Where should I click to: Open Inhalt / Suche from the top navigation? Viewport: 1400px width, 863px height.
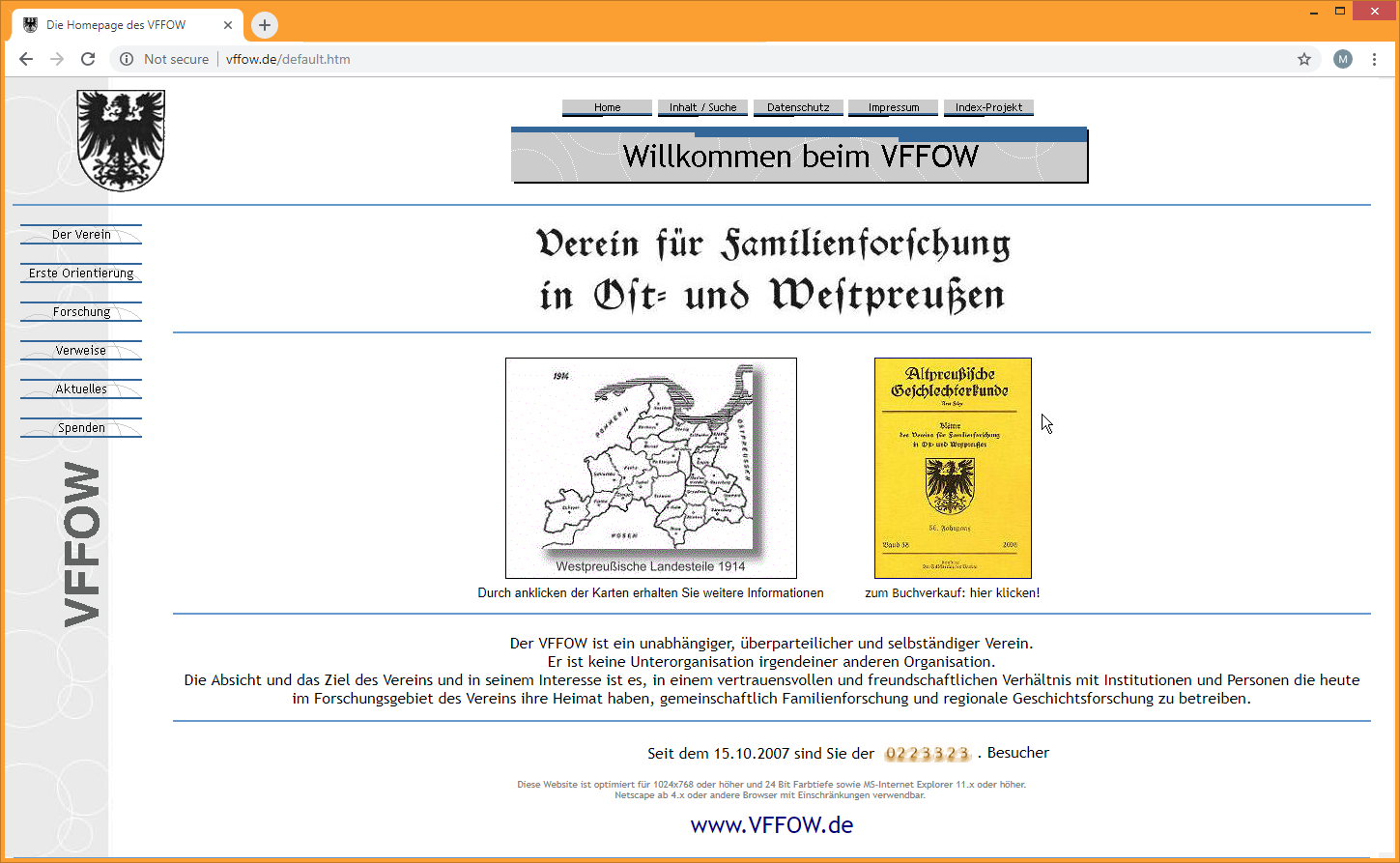702,107
